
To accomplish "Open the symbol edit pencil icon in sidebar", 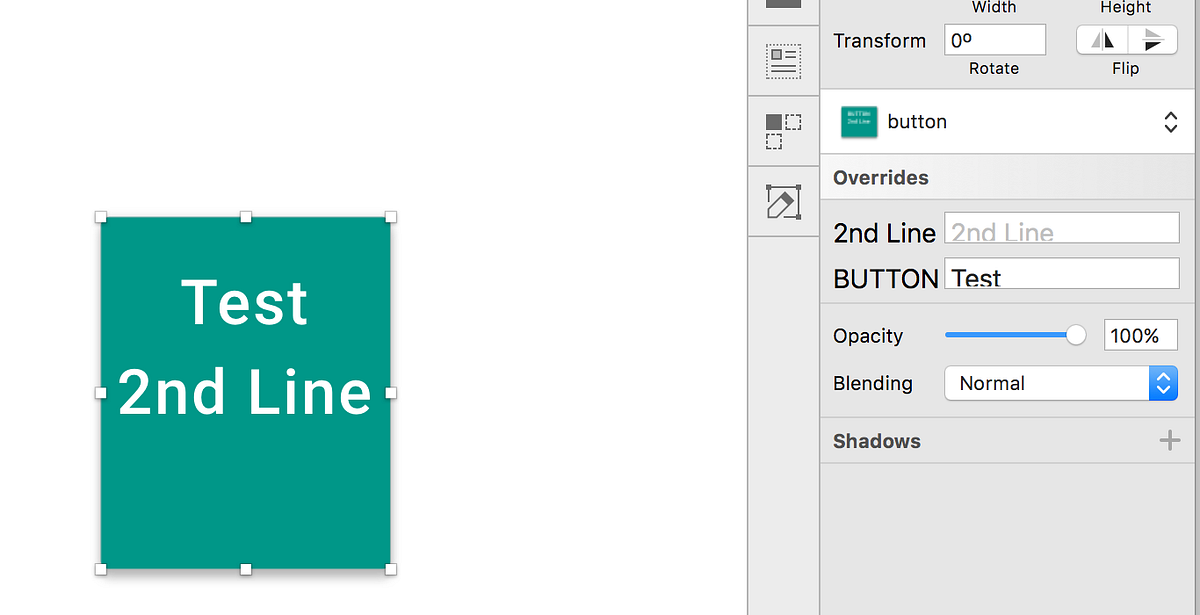I will tap(783, 200).
